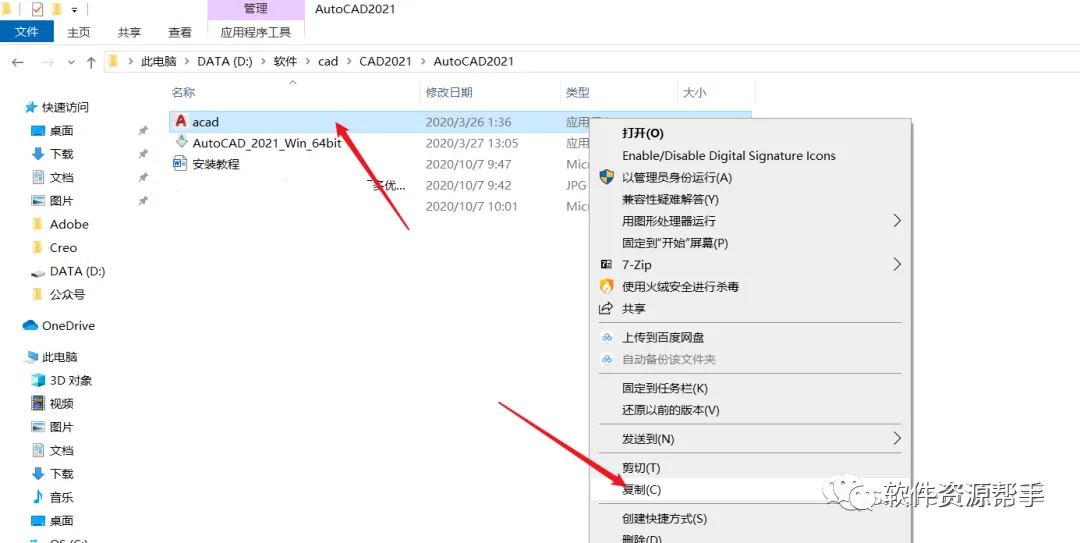This screenshot has width=1080, height=543.
Task: Select the 安装教程 Word document
Action: pyautogui.click(x=216, y=164)
